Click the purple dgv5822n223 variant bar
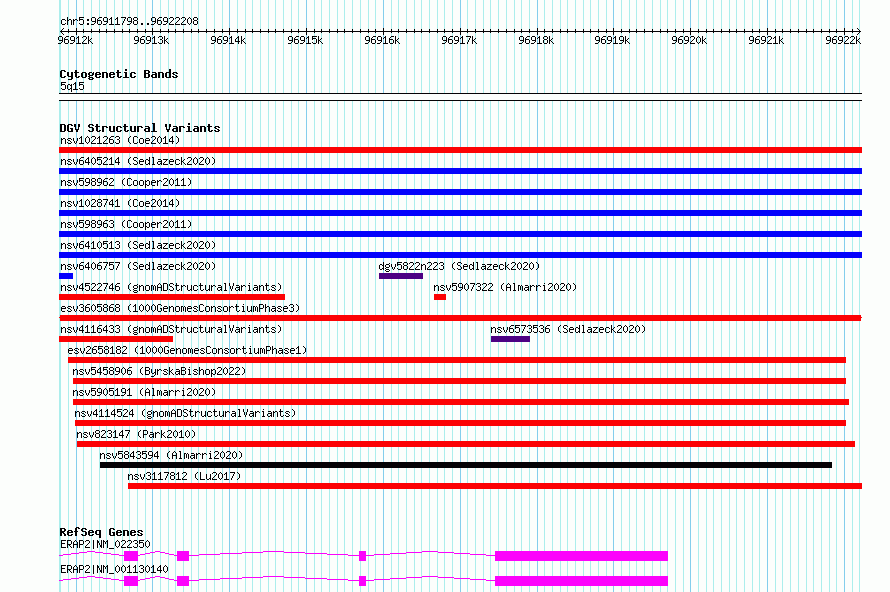This screenshot has width=890, height=592. [x=401, y=276]
